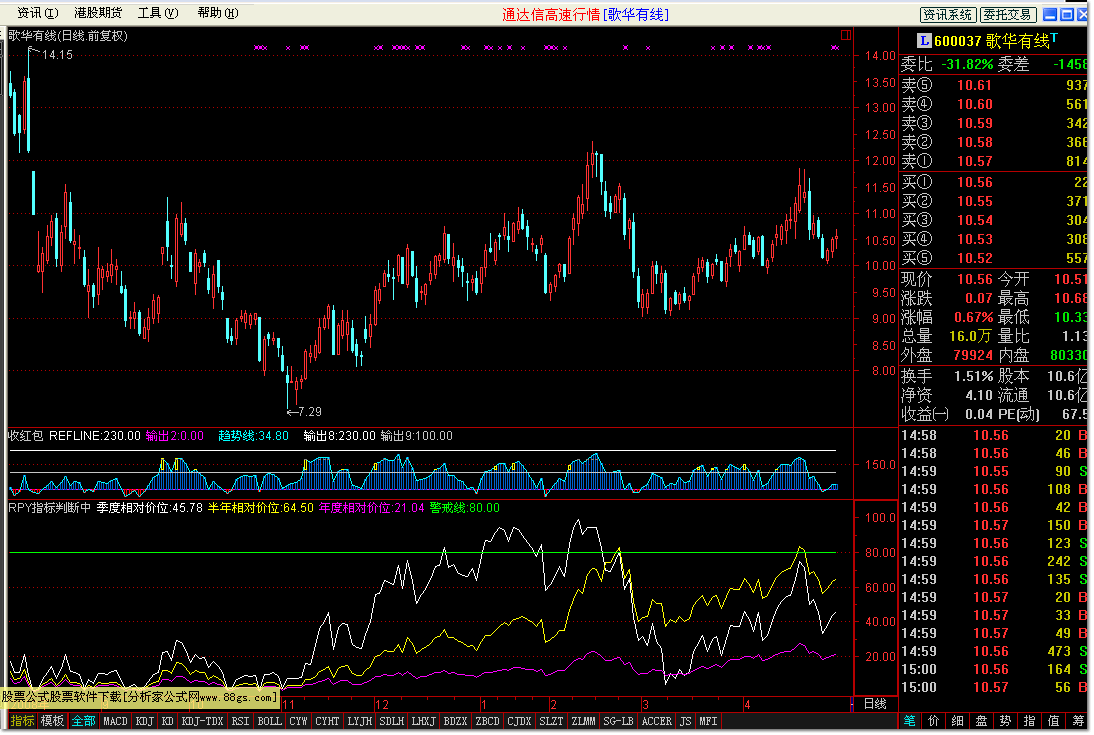Select the 值 tab in quote panel

tap(1054, 721)
